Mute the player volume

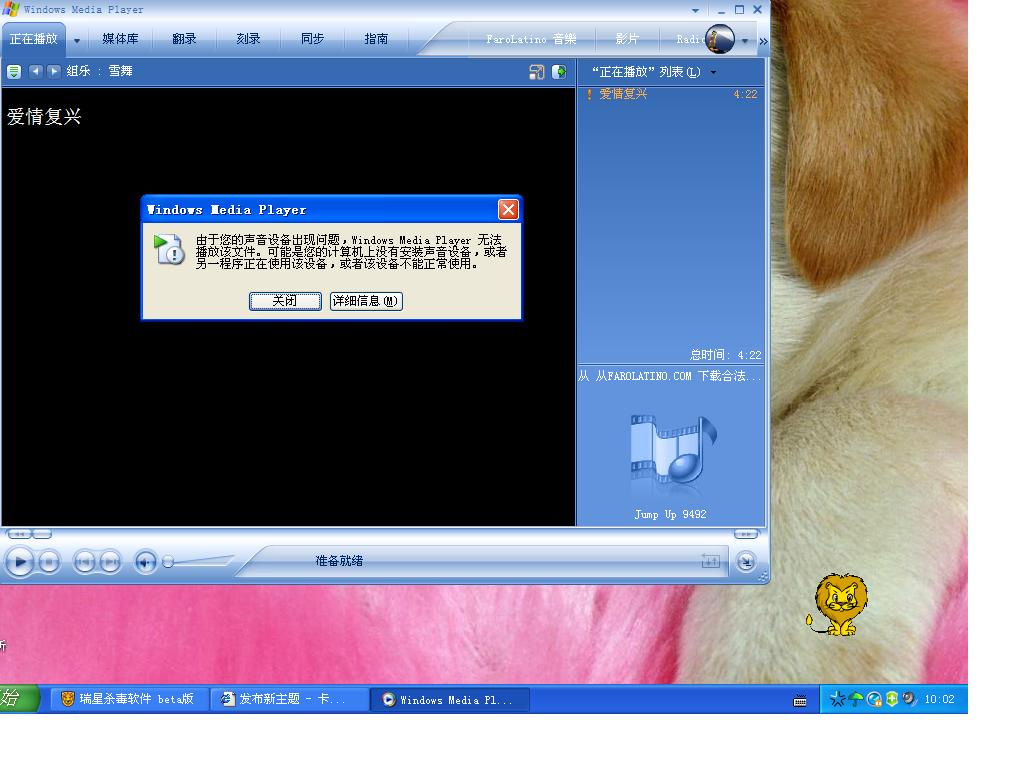coord(146,562)
